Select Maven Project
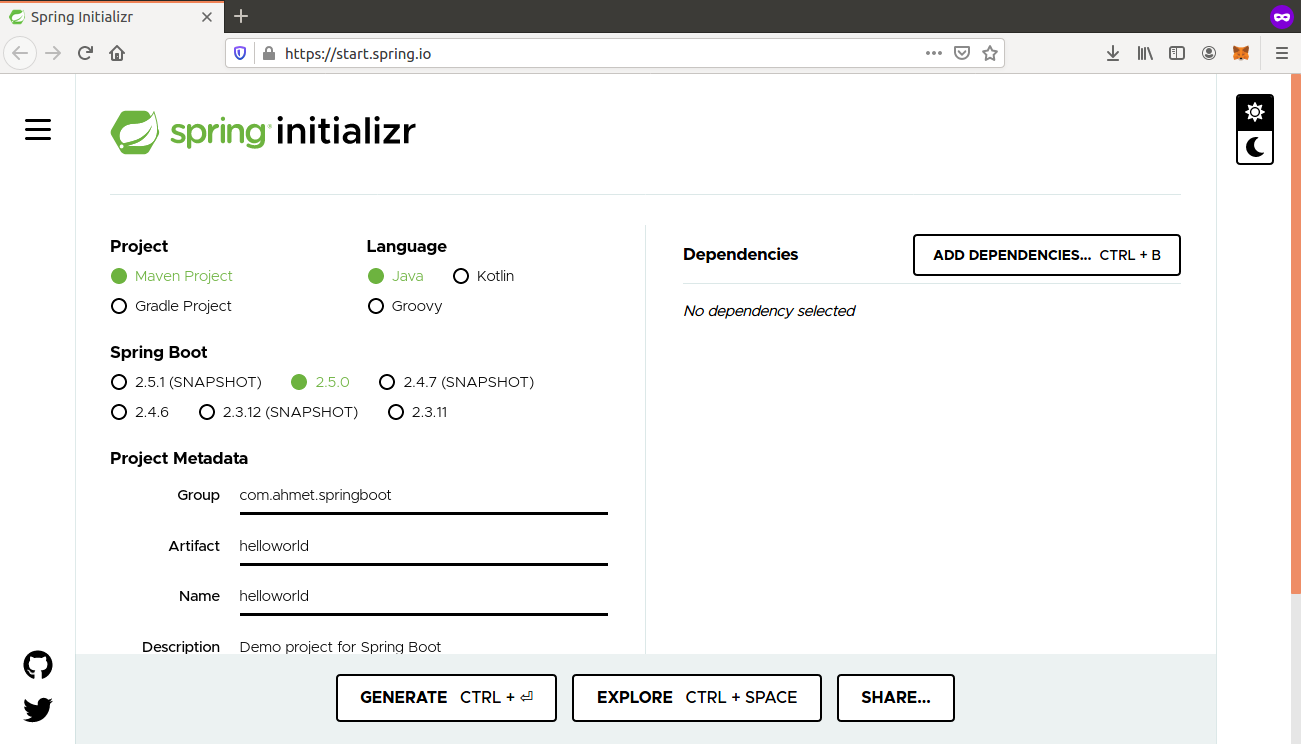 (172, 276)
